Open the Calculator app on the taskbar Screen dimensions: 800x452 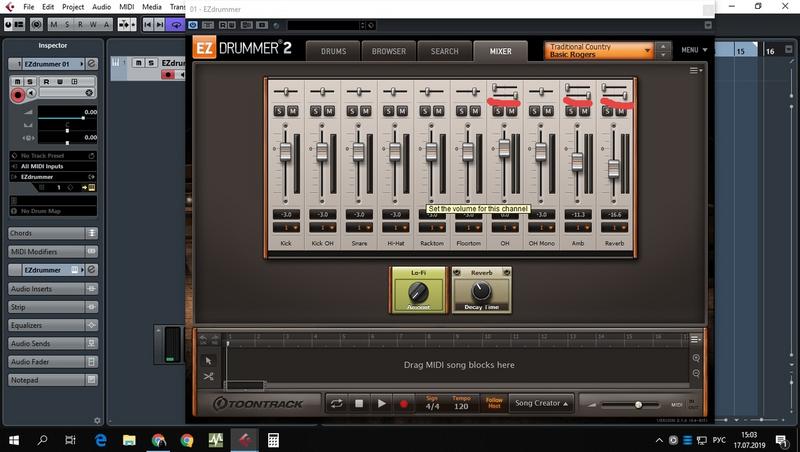pos(273,440)
